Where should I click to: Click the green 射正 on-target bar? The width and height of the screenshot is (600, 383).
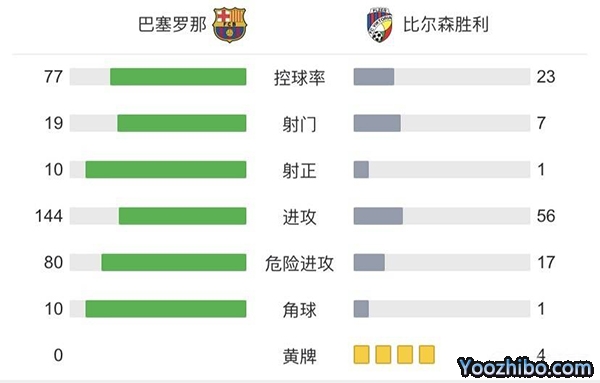(166, 169)
